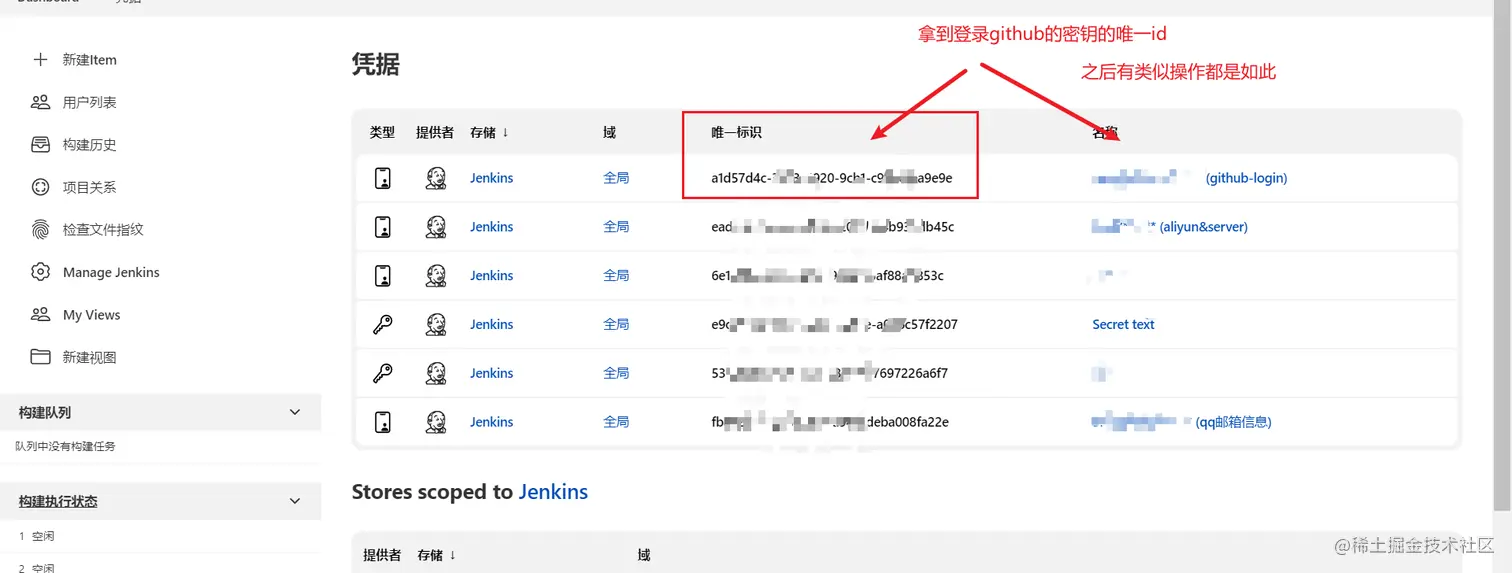Click the 域 header in credentials table

click(609, 132)
